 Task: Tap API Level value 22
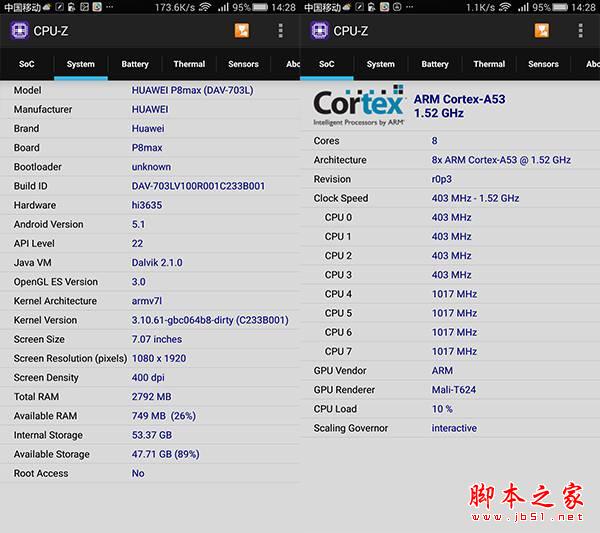coord(137,243)
